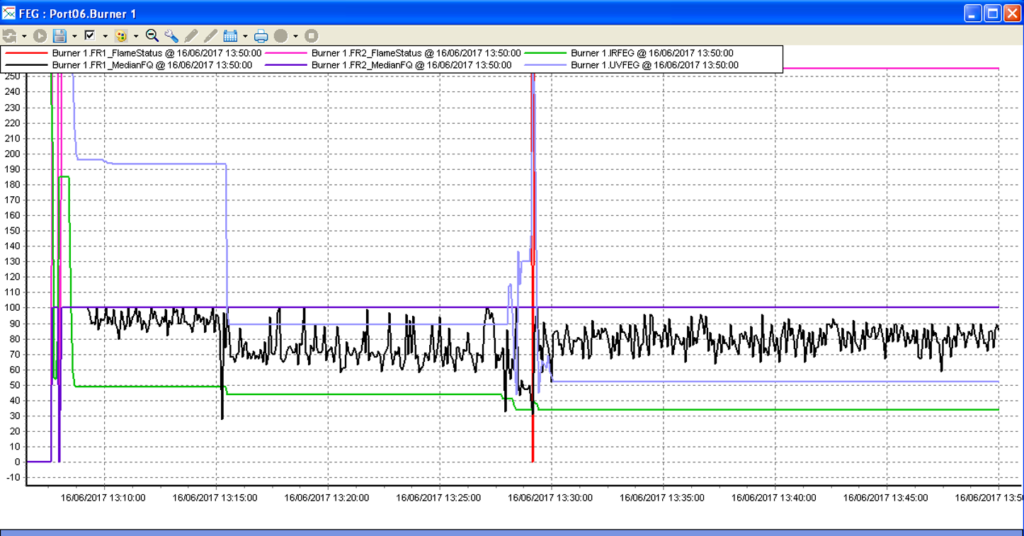The image size is (1024, 536).
Task: Click the first grey pen icon
Action: [x=191, y=36]
